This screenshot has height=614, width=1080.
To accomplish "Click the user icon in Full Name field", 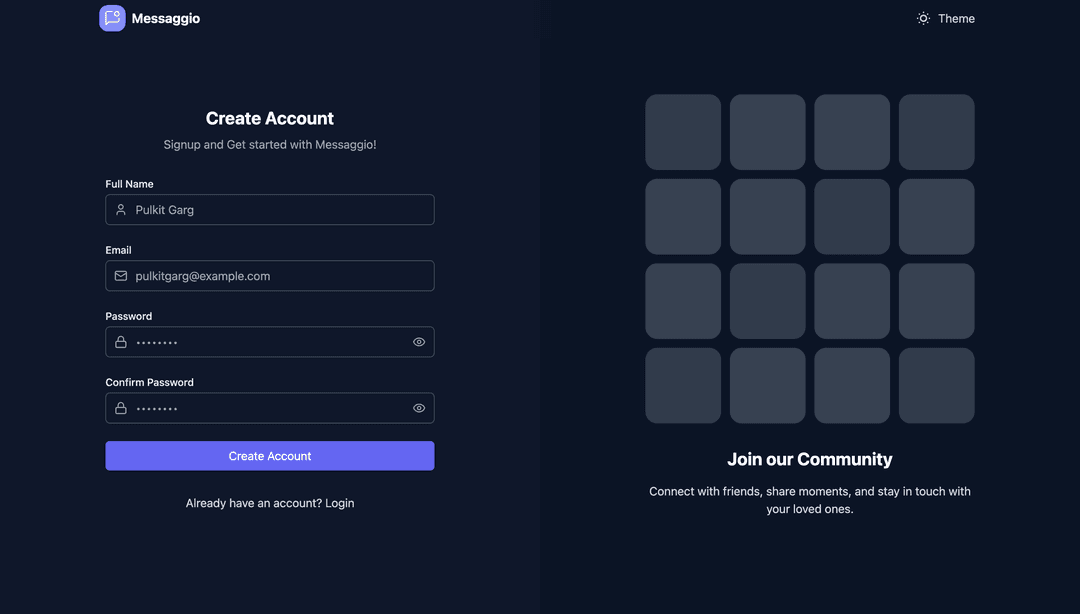I will [121, 210].
